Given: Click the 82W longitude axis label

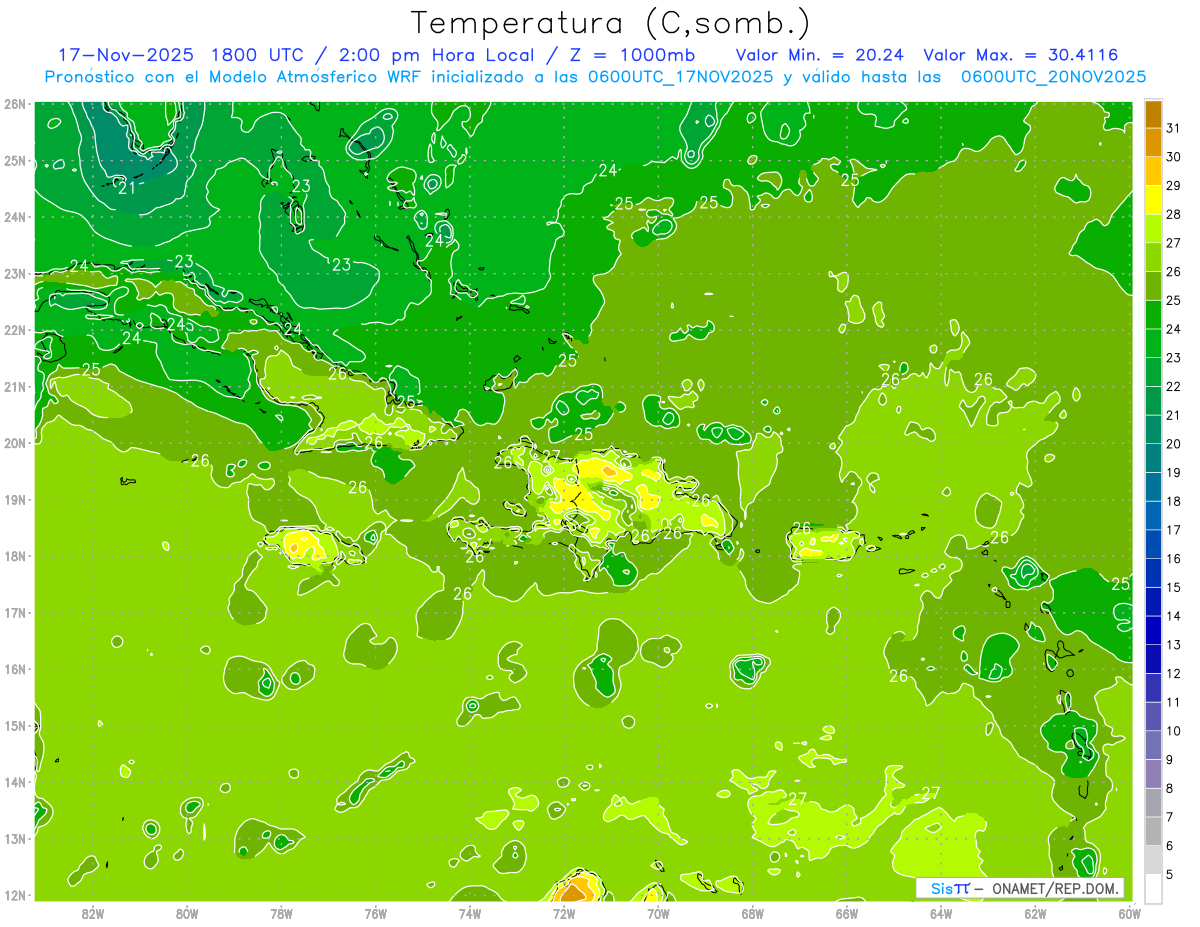Looking at the screenshot, I should click(93, 914).
